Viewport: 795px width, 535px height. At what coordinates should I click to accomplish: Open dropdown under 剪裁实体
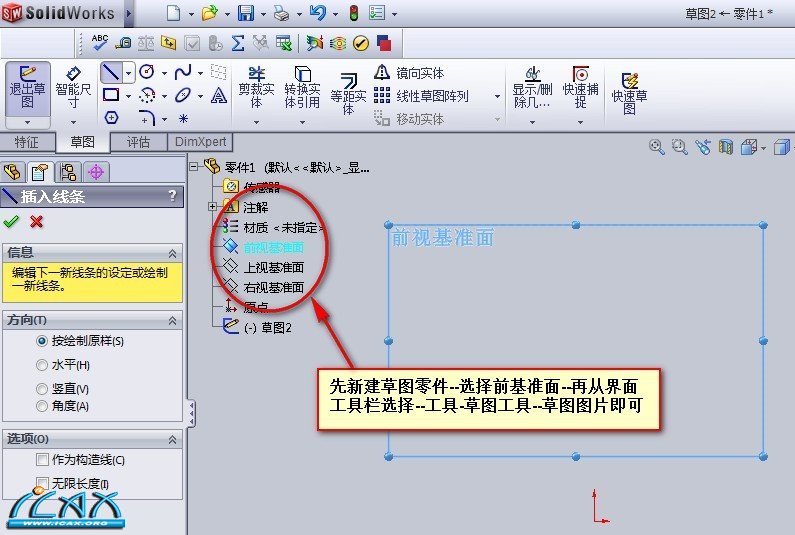[256, 122]
